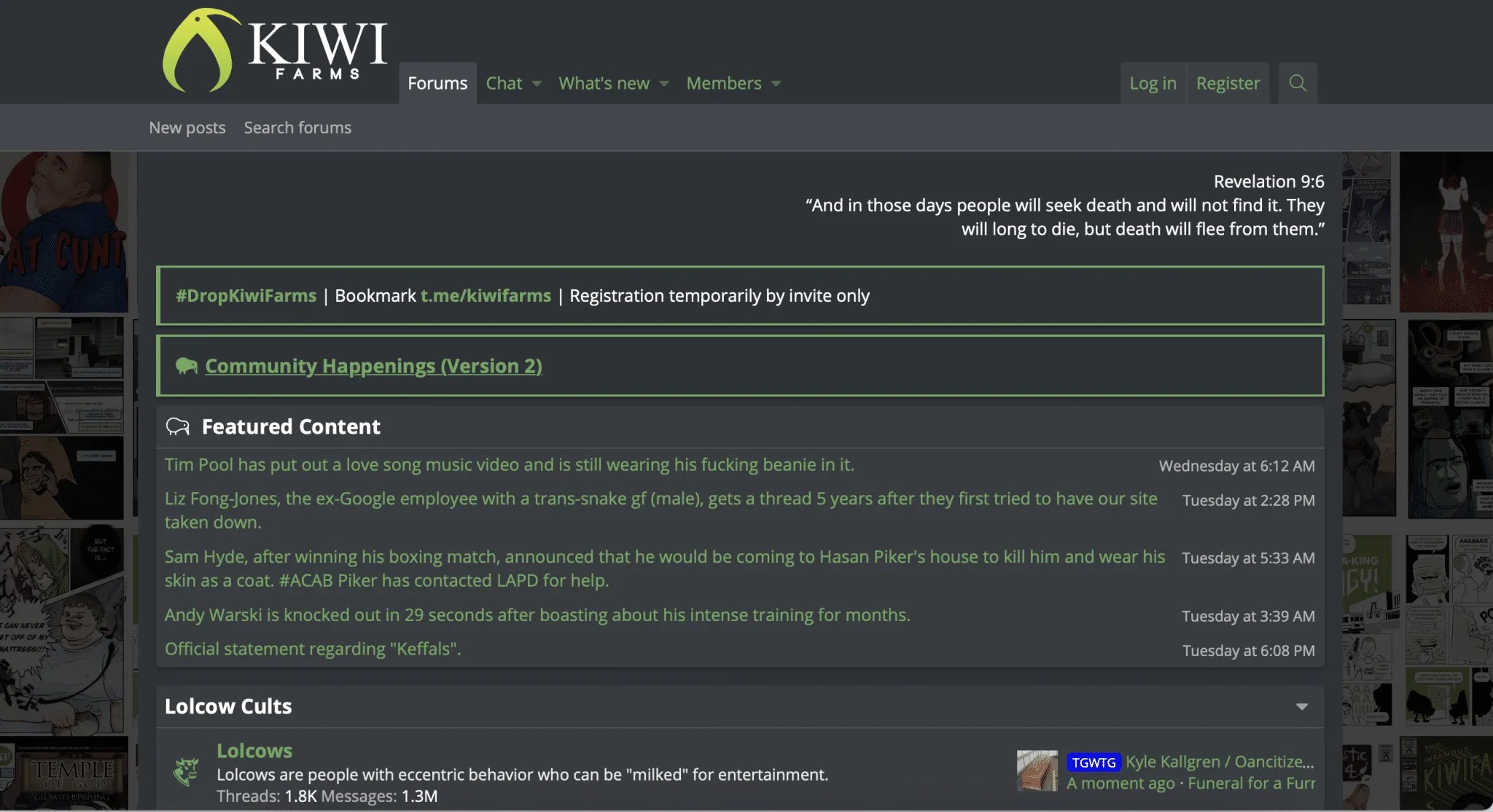Open the What's new dropdown arrow
This screenshot has width=1493, height=812.
pos(664,84)
